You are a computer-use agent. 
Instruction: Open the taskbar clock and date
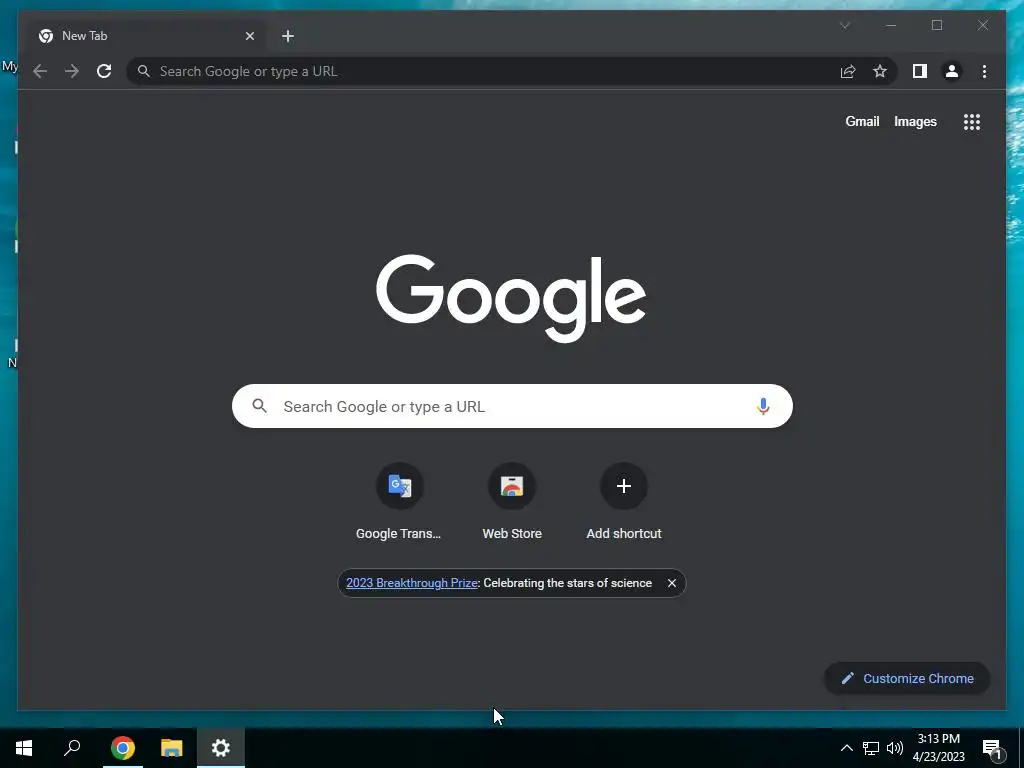tap(938, 748)
